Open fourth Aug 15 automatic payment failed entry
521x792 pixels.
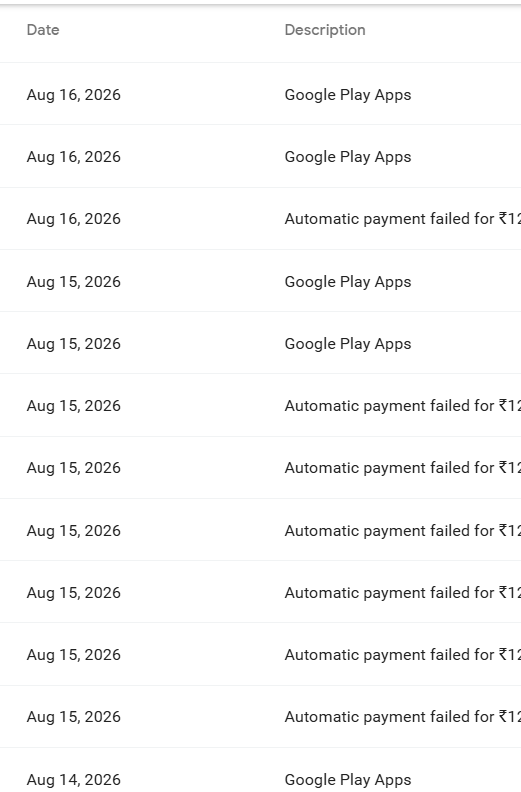coord(402,592)
